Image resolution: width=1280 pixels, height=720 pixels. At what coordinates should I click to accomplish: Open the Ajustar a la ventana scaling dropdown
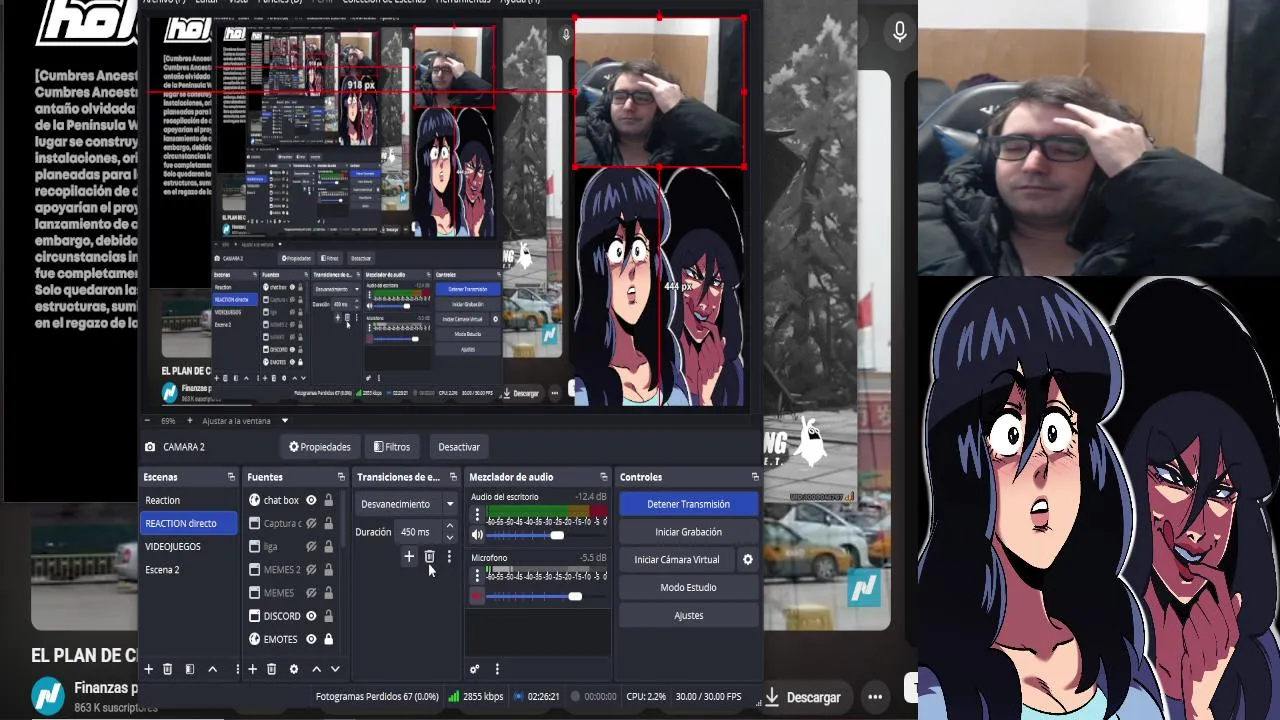point(245,421)
